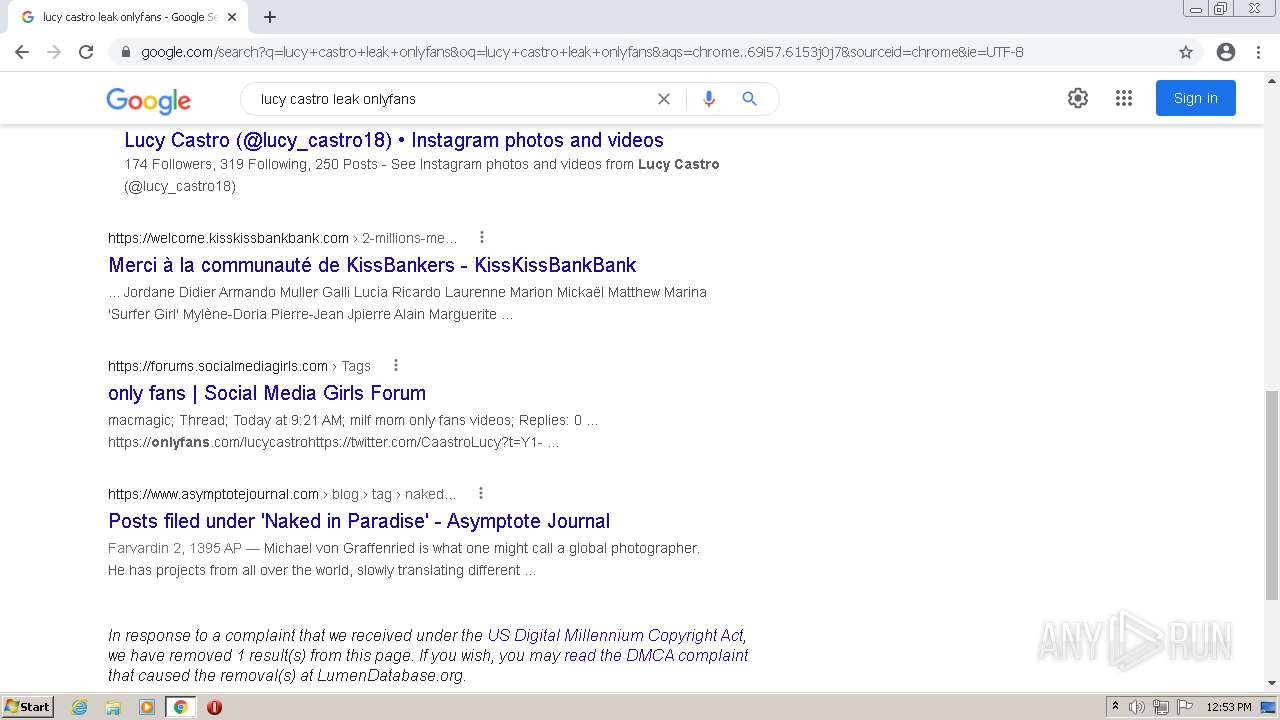Click the site lock icon in address bar
The width and height of the screenshot is (1280, 720).
126,52
